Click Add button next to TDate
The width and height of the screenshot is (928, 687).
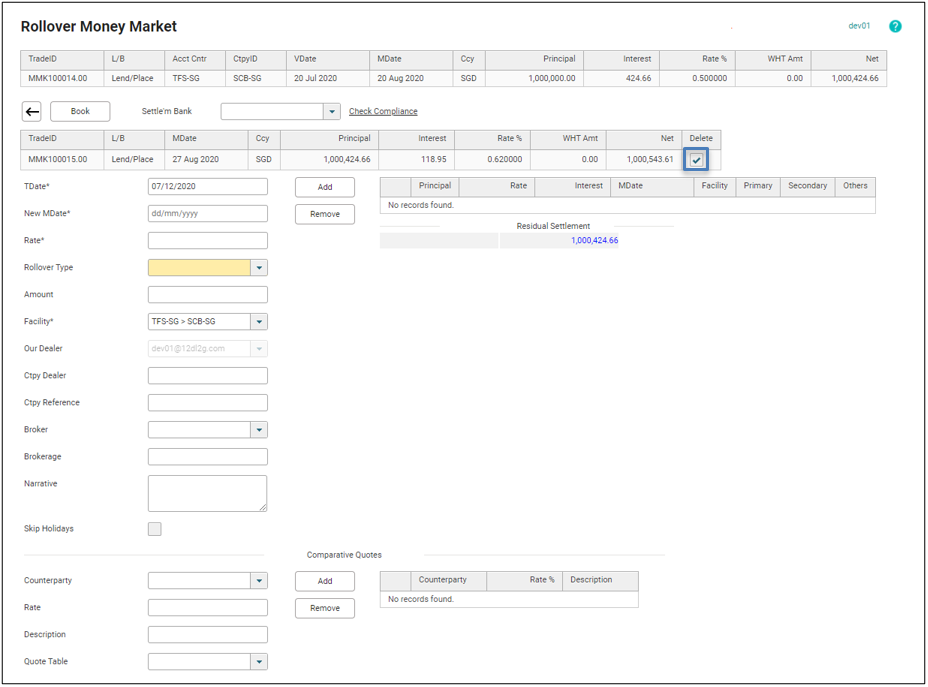[x=325, y=187]
